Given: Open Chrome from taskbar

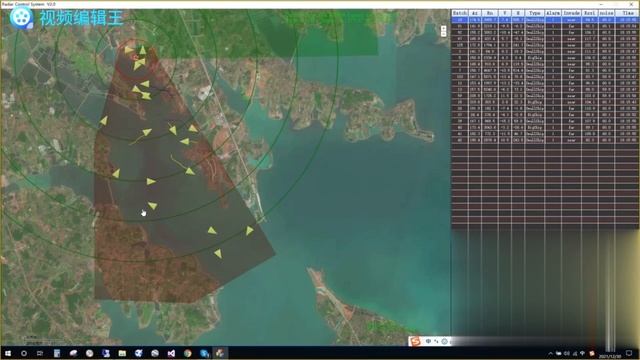Looking at the screenshot, I should click(x=187, y=353).
